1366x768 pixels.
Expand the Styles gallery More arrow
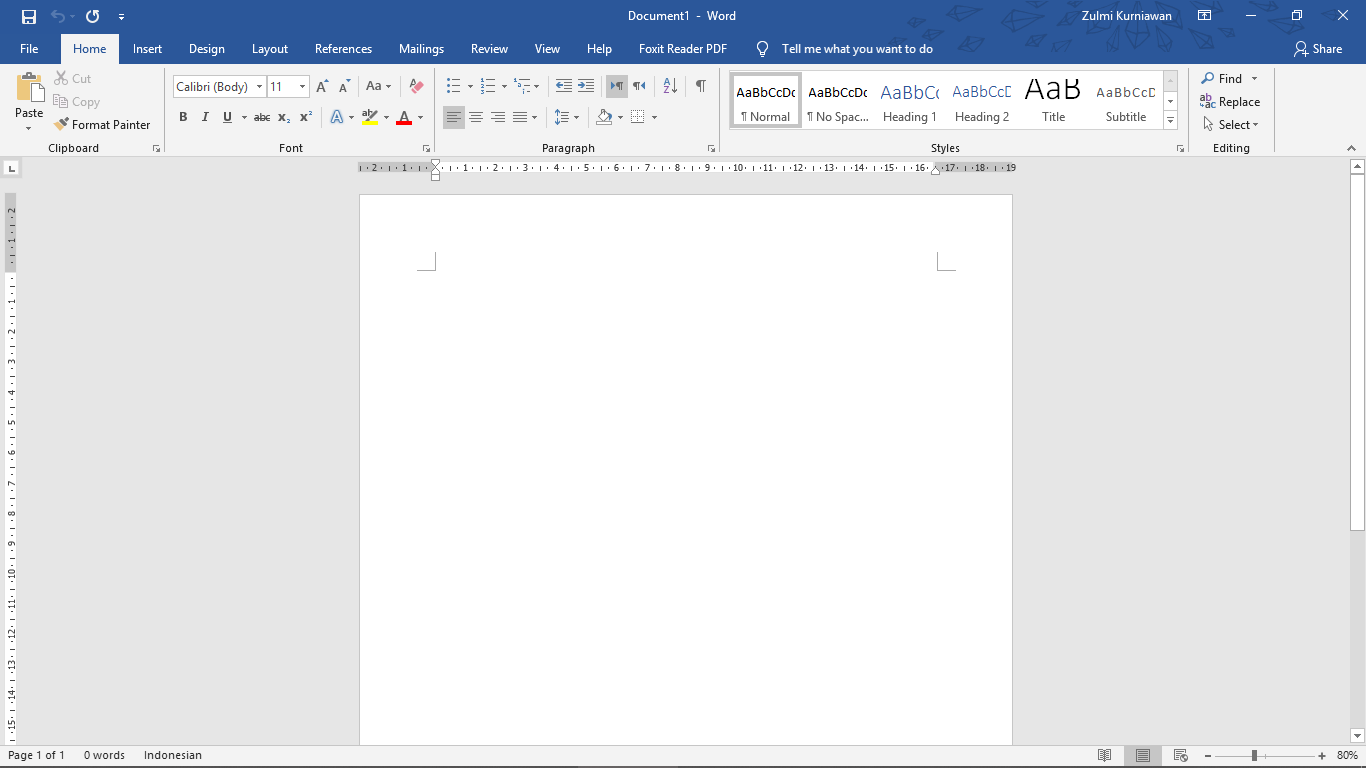tap(1170, 120)
